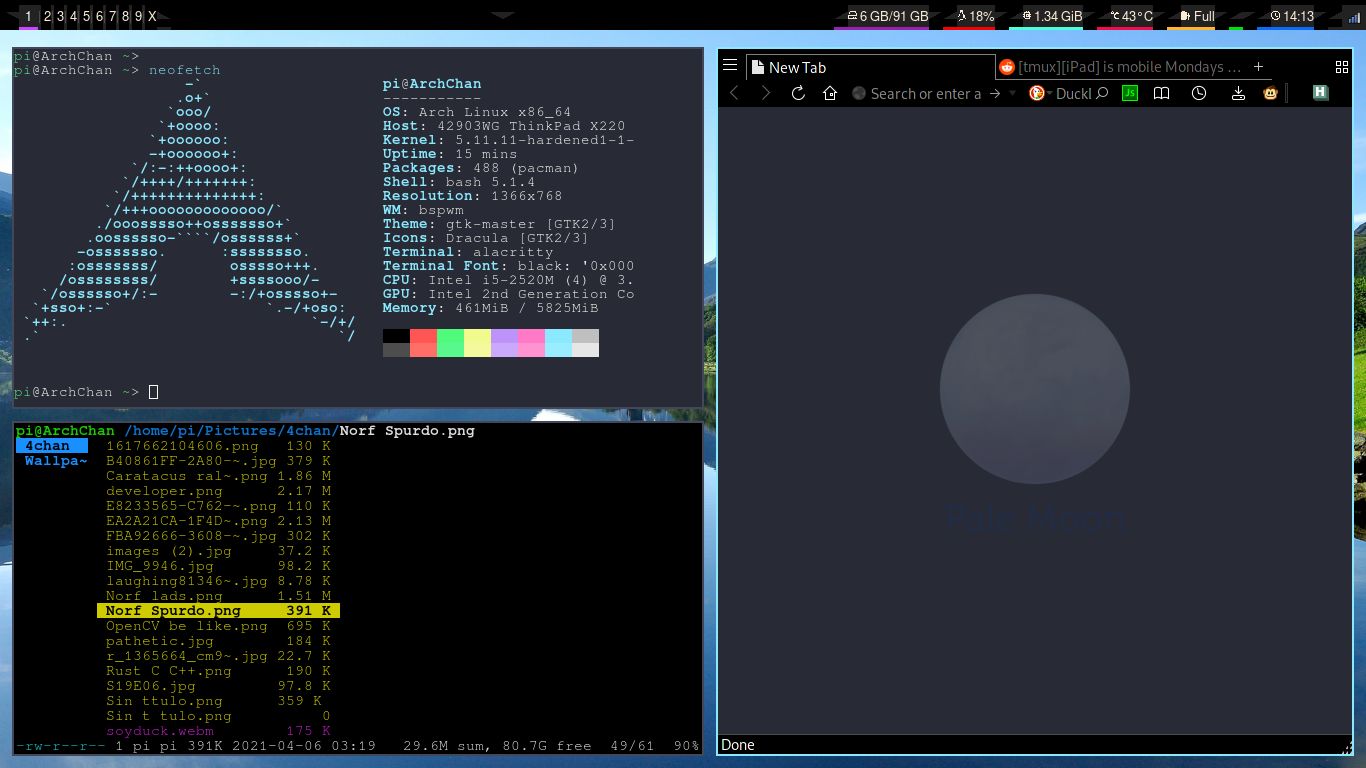Navigate to the browser home page
The image size is (1366, 768).
[830, 92]
